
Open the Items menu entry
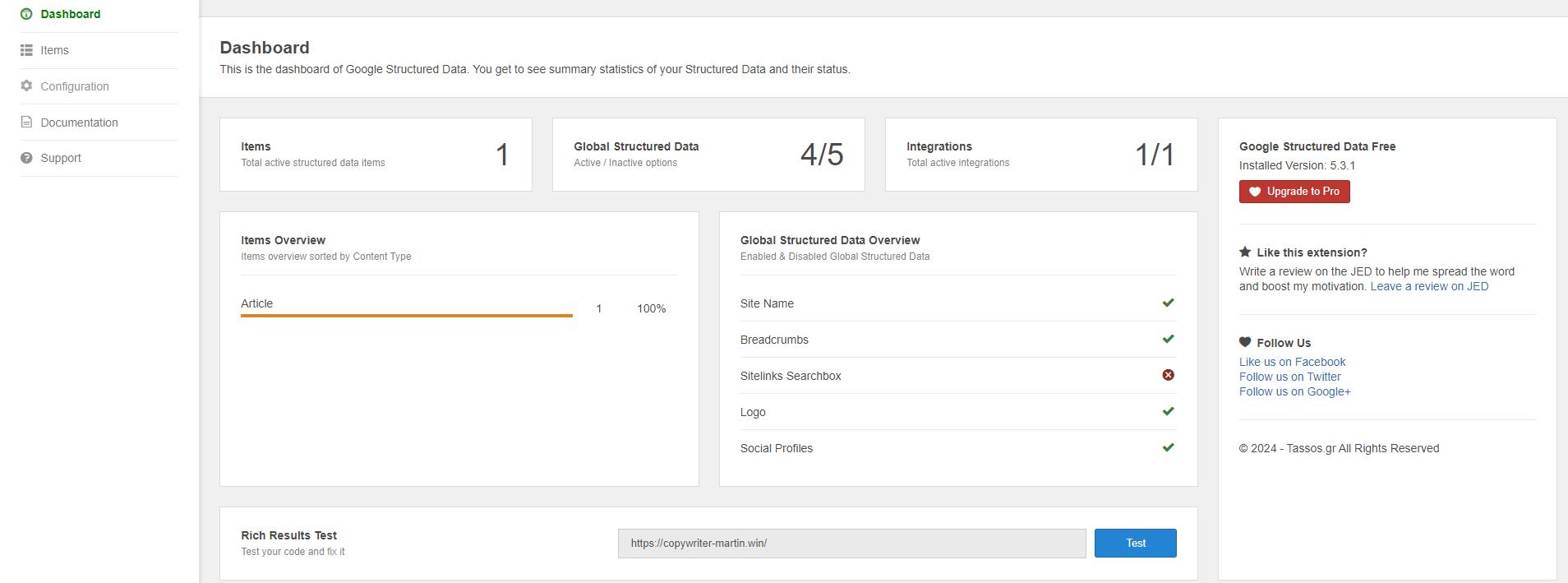pyautogui.click(x=54, y=50)
